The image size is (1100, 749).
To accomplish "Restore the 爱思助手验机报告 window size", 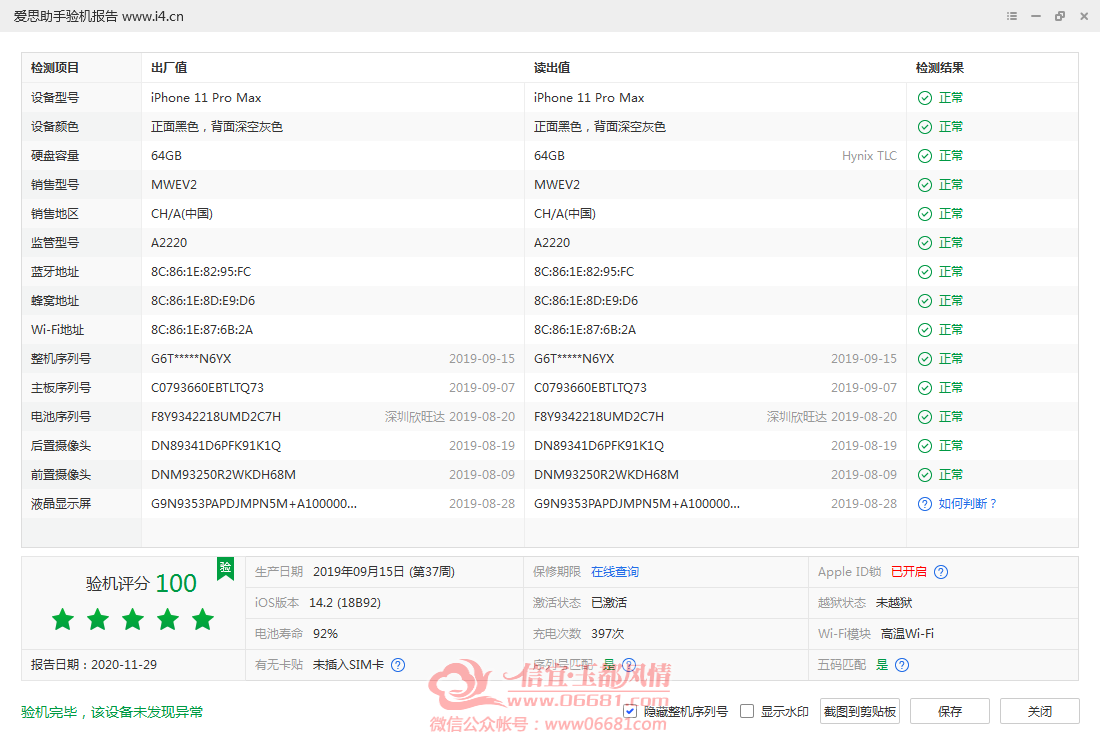I will [x=1060, y=16].
